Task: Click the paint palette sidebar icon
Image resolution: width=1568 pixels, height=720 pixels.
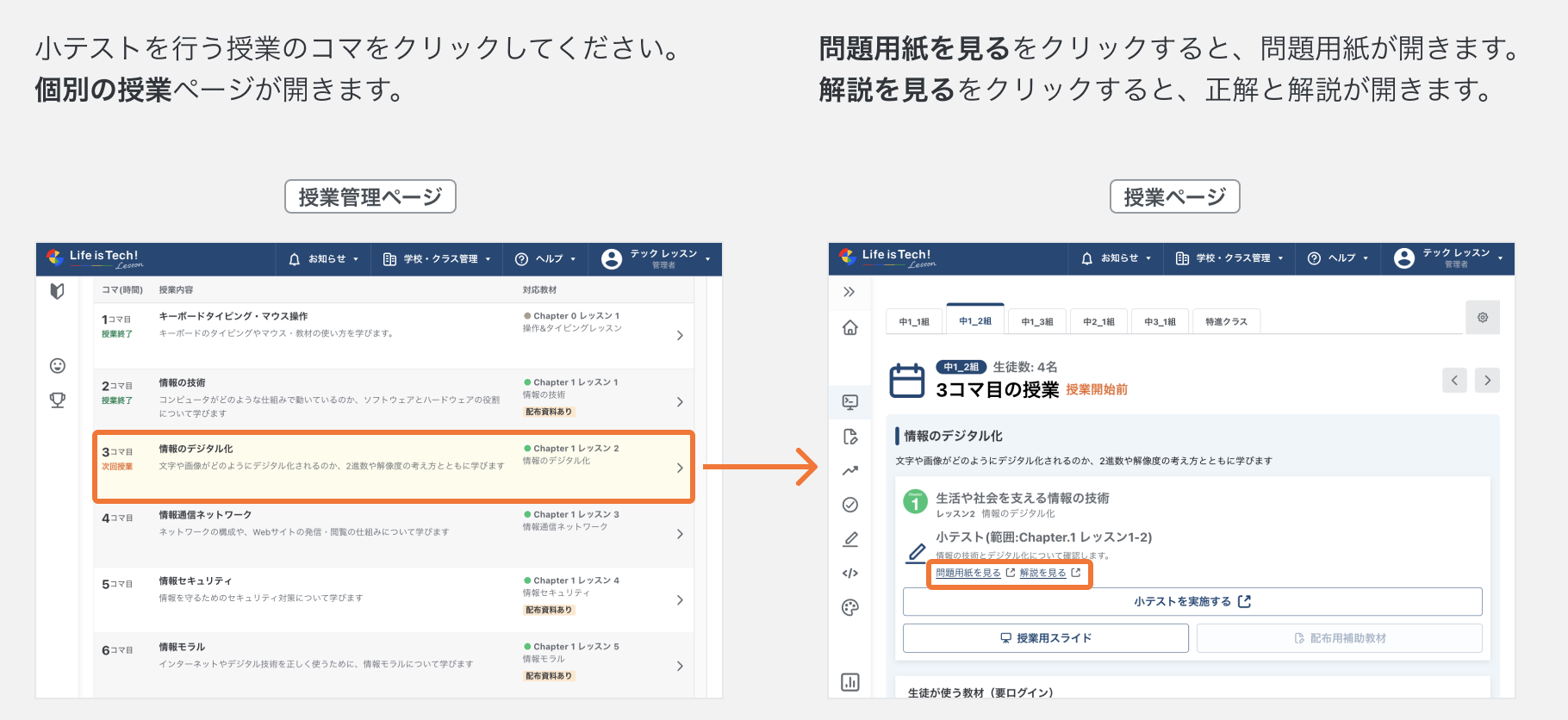Action: [850, 607]
